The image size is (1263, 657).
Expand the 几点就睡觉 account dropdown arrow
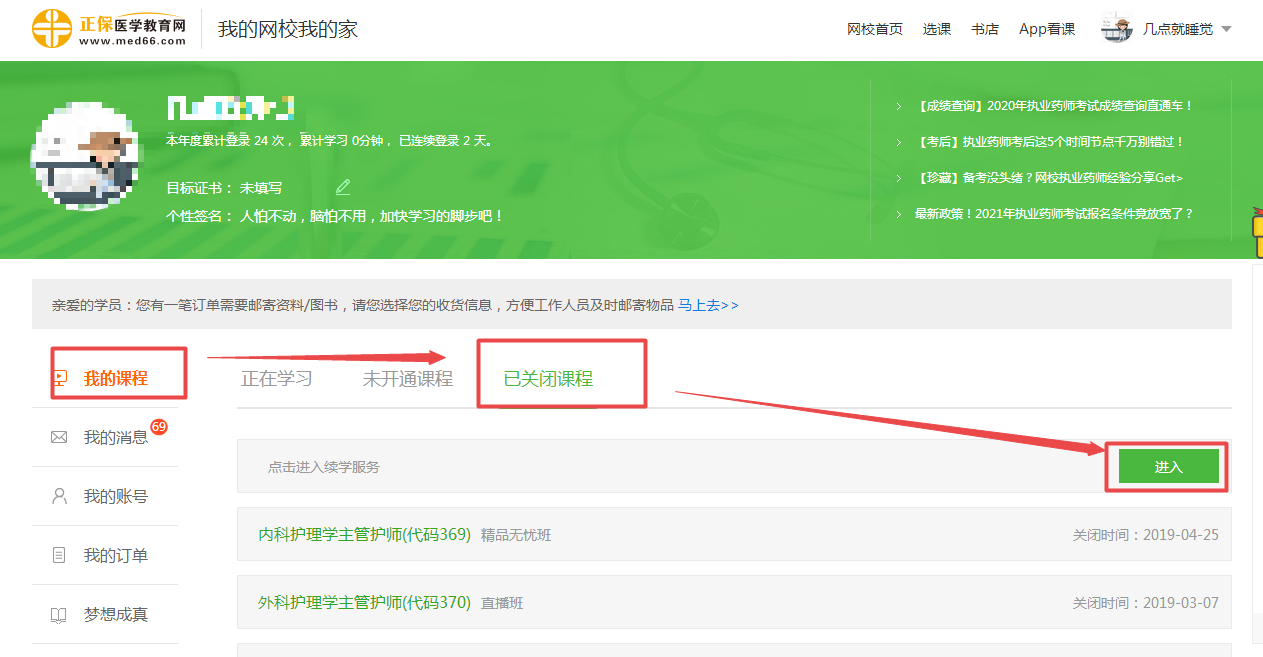tap(1226, 29)
